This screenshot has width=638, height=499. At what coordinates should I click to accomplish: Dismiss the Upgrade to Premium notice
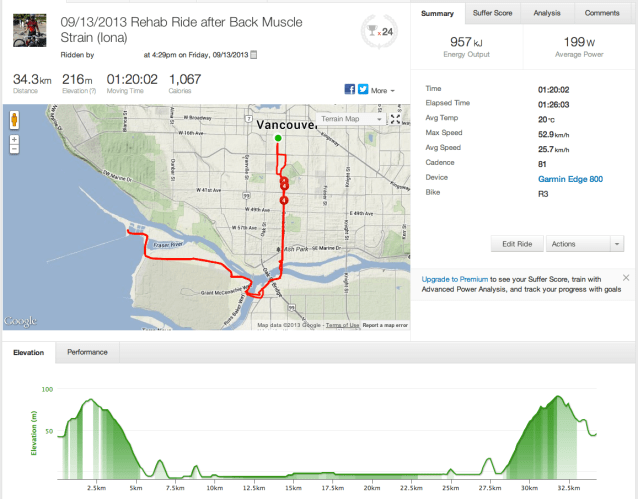(x=626, y=277)
